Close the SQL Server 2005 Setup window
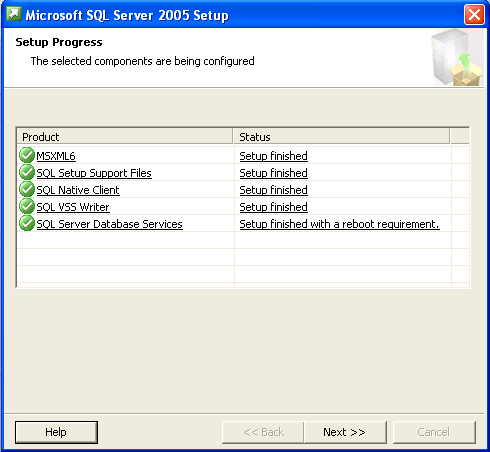 (x=474, y=15)
